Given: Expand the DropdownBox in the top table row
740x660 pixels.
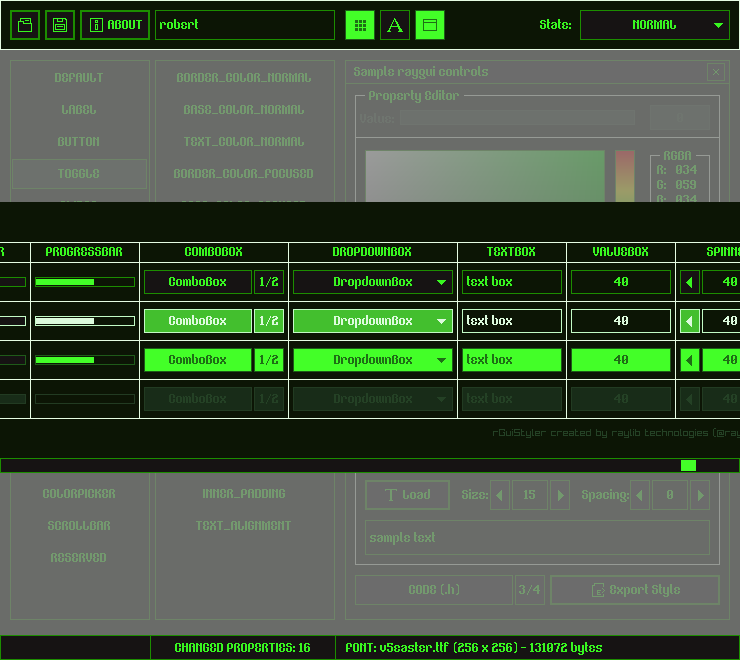Looking at the screenshot, I should tap(373, 282).
